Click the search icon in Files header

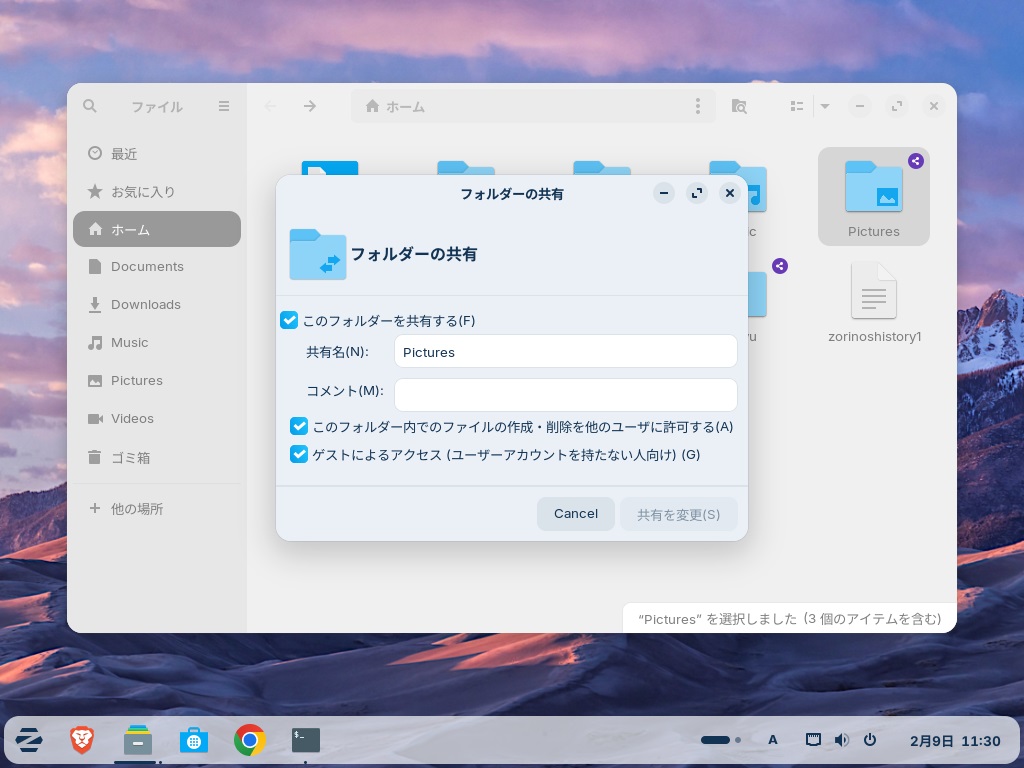pyautogui.click(x=90, y=106)
